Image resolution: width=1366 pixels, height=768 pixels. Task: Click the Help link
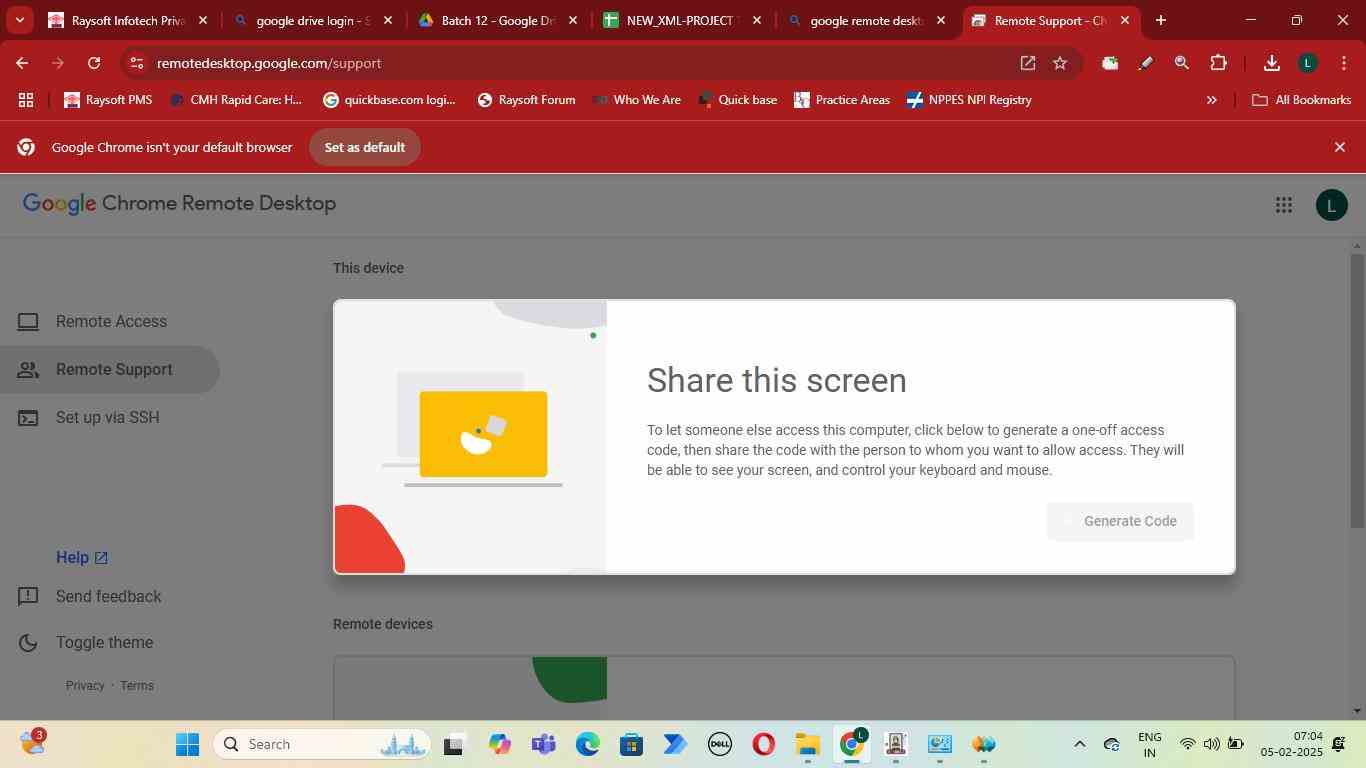coord(82,557)
